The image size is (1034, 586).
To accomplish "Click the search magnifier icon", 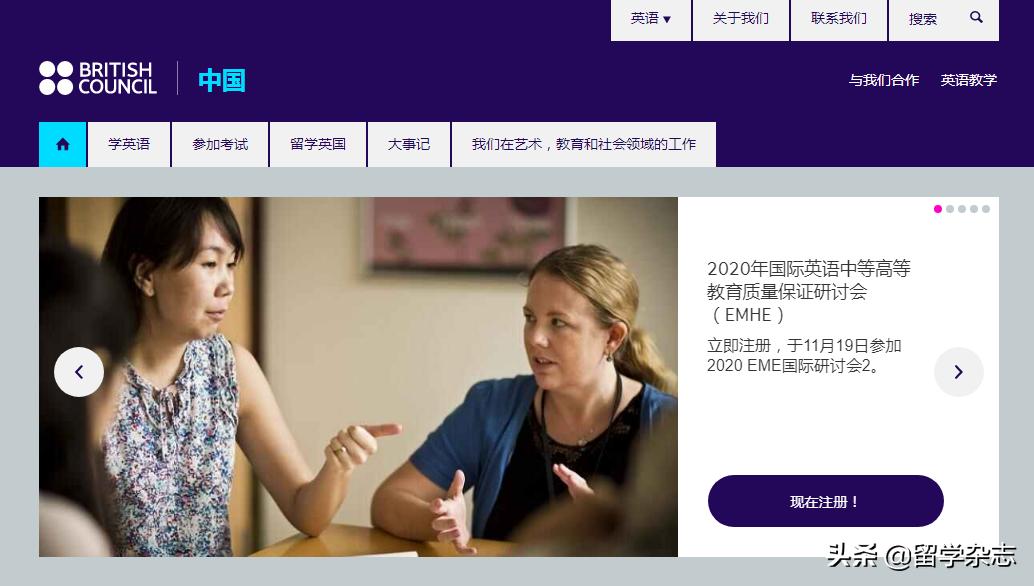I will [977, 18].
